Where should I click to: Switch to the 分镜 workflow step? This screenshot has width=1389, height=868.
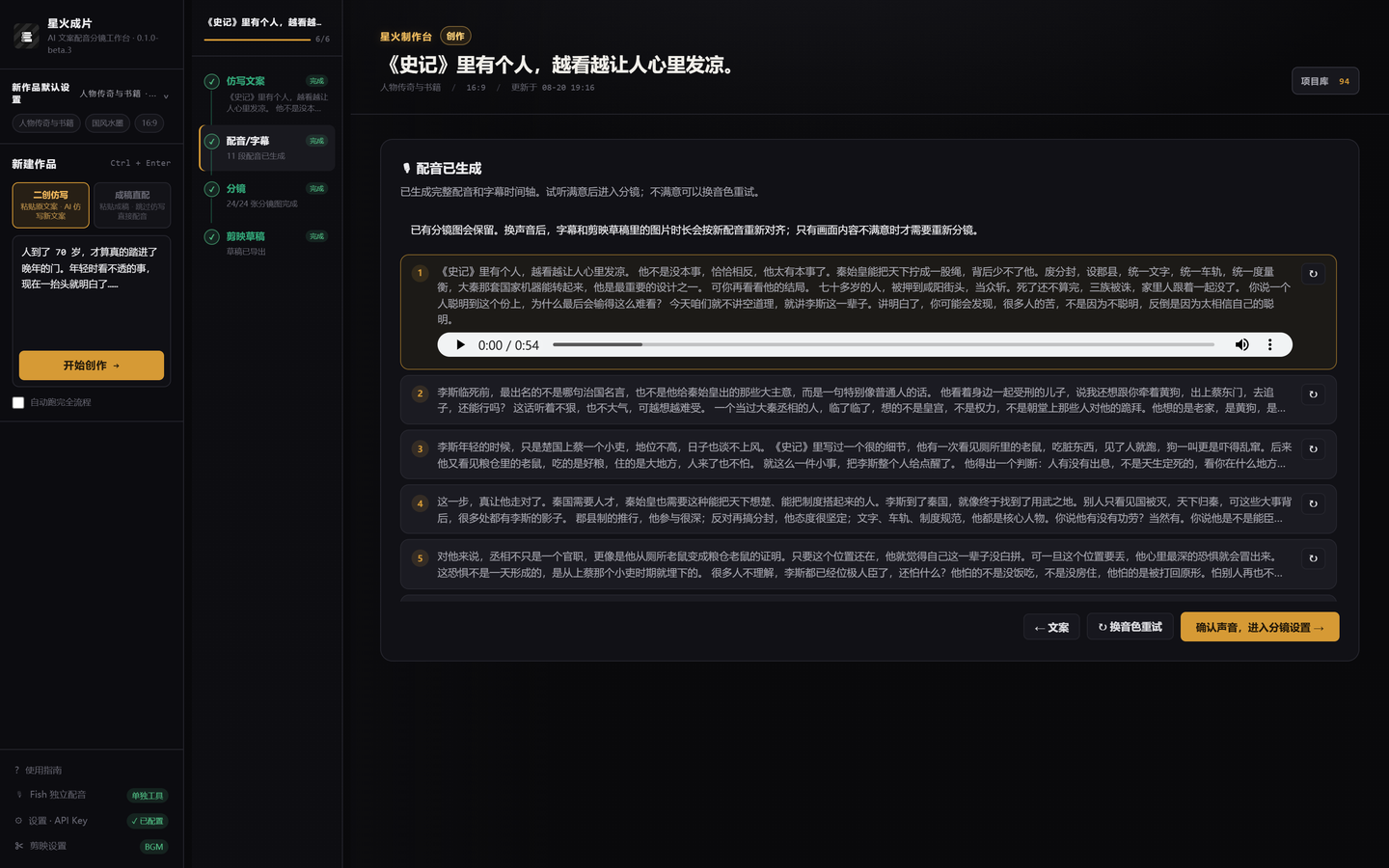point(267,196)
